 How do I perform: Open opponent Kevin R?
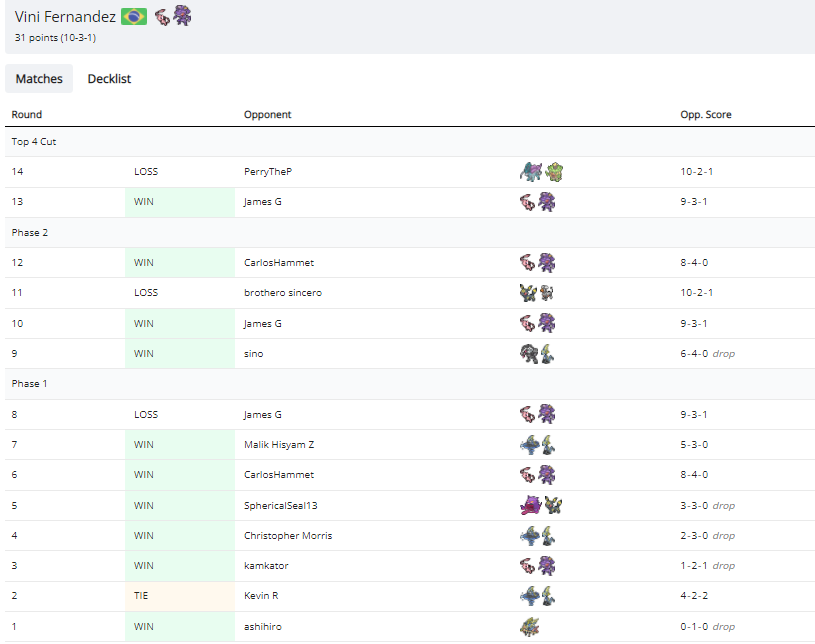pyautogui.click(x=261, y=596)
